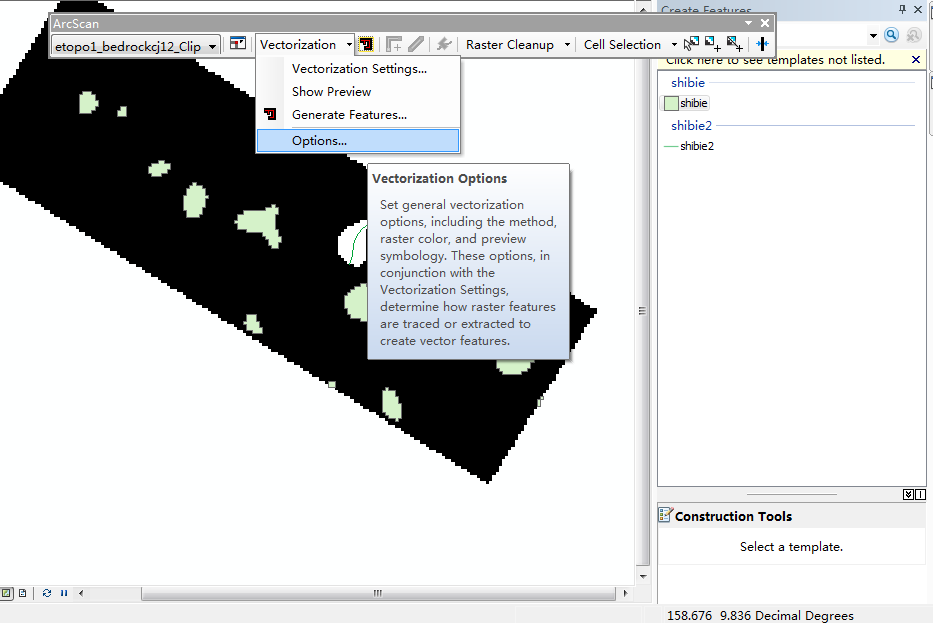Select the Vectorization Trace tool icon

tap(393, 44)
